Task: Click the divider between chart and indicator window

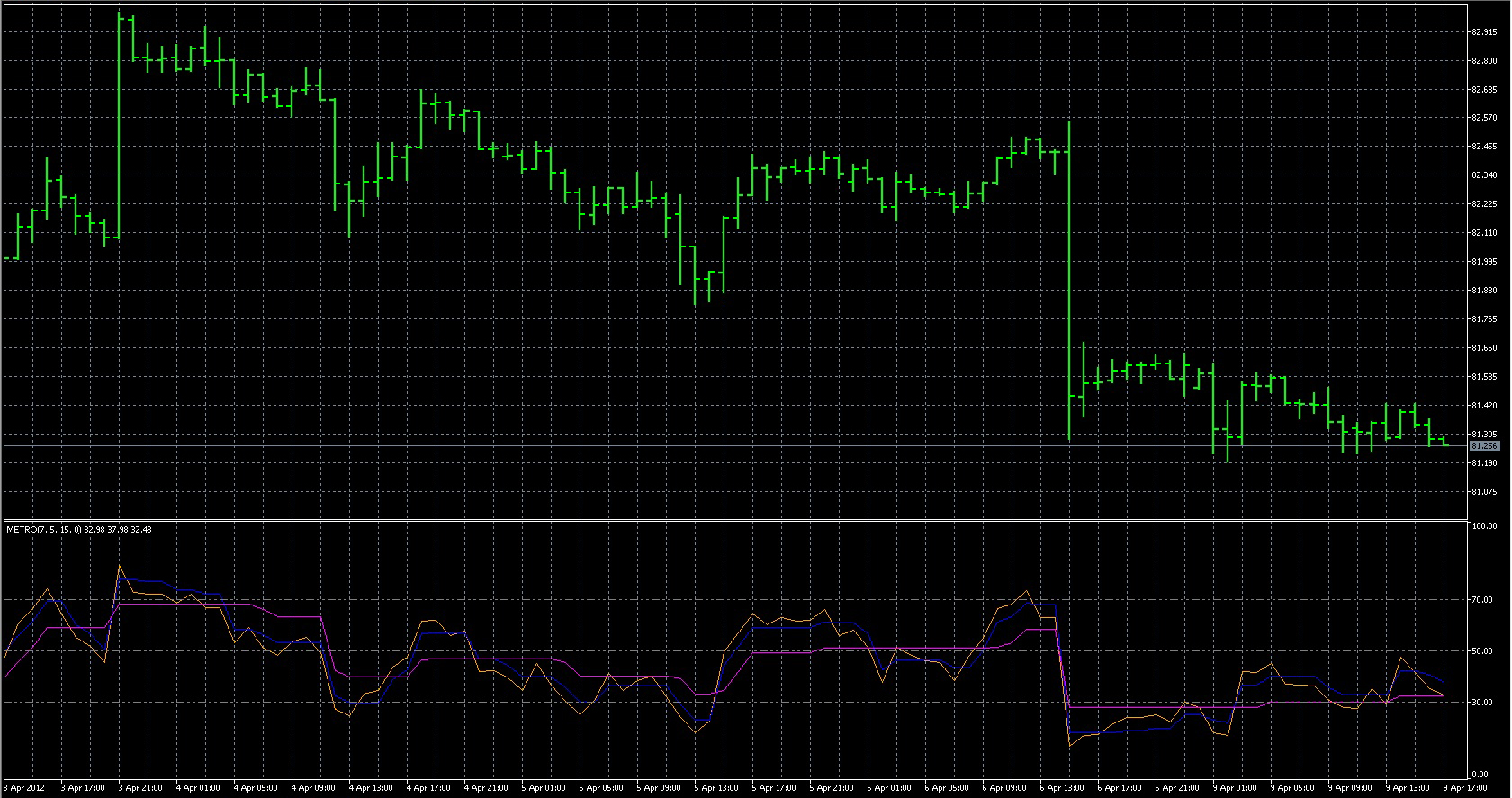Action: click(x=734, y=520)
